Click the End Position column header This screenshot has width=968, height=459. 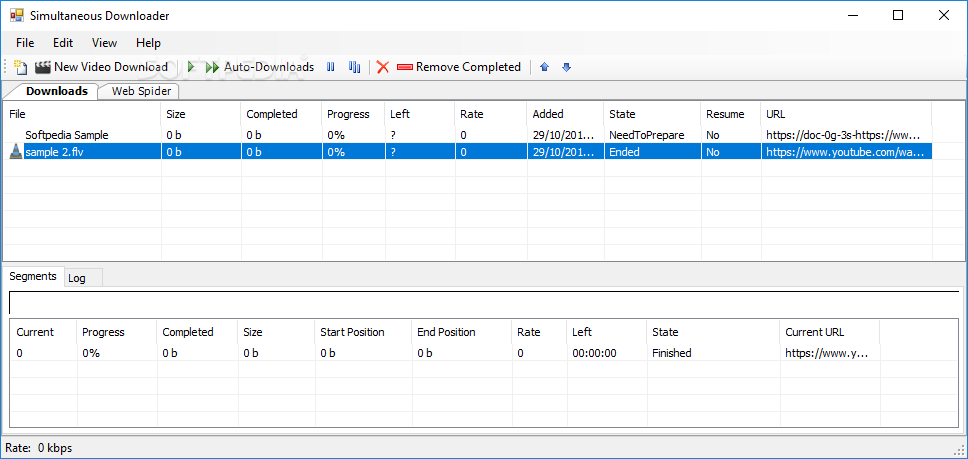tap(462, 332)
